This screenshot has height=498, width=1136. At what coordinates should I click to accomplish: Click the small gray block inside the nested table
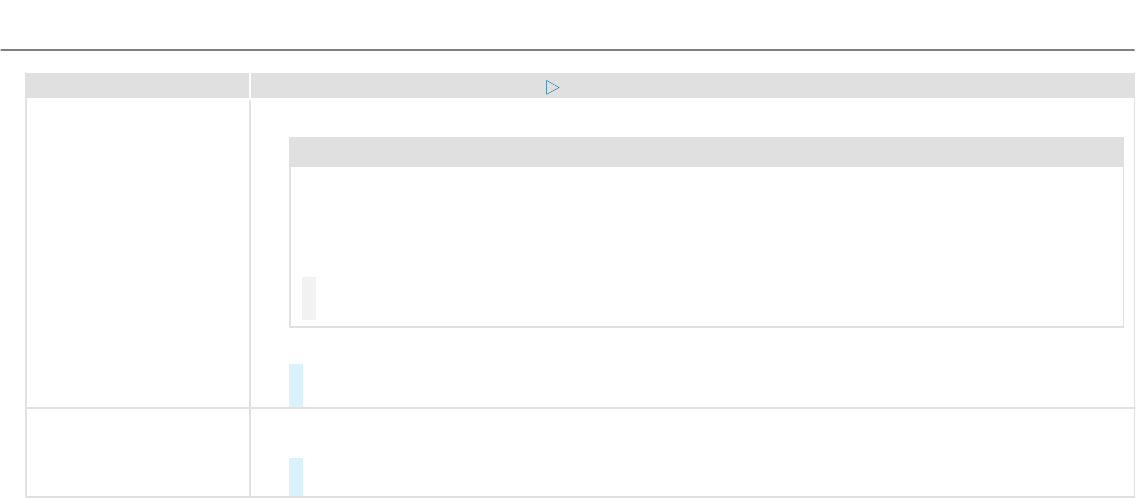coord(309,299)
